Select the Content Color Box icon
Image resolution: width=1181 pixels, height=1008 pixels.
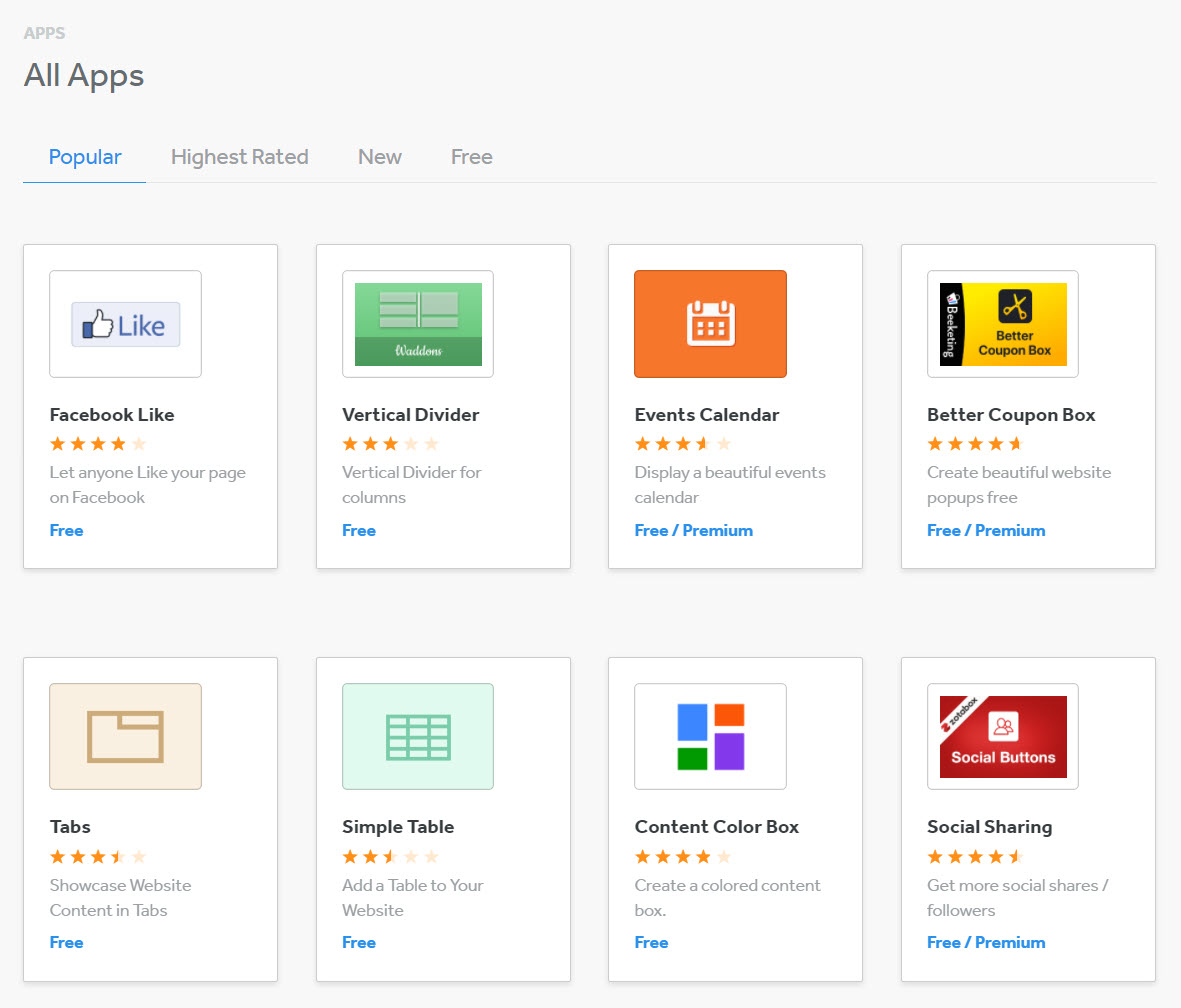click(x=710, y=736)
